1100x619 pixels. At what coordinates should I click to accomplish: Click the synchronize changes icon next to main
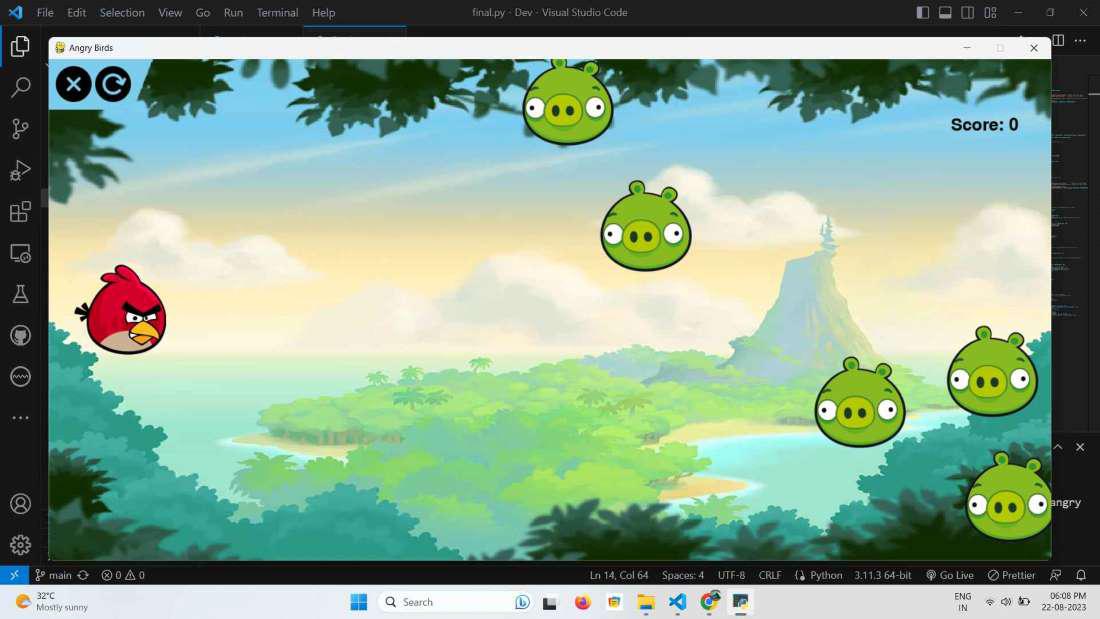(83, 575)
